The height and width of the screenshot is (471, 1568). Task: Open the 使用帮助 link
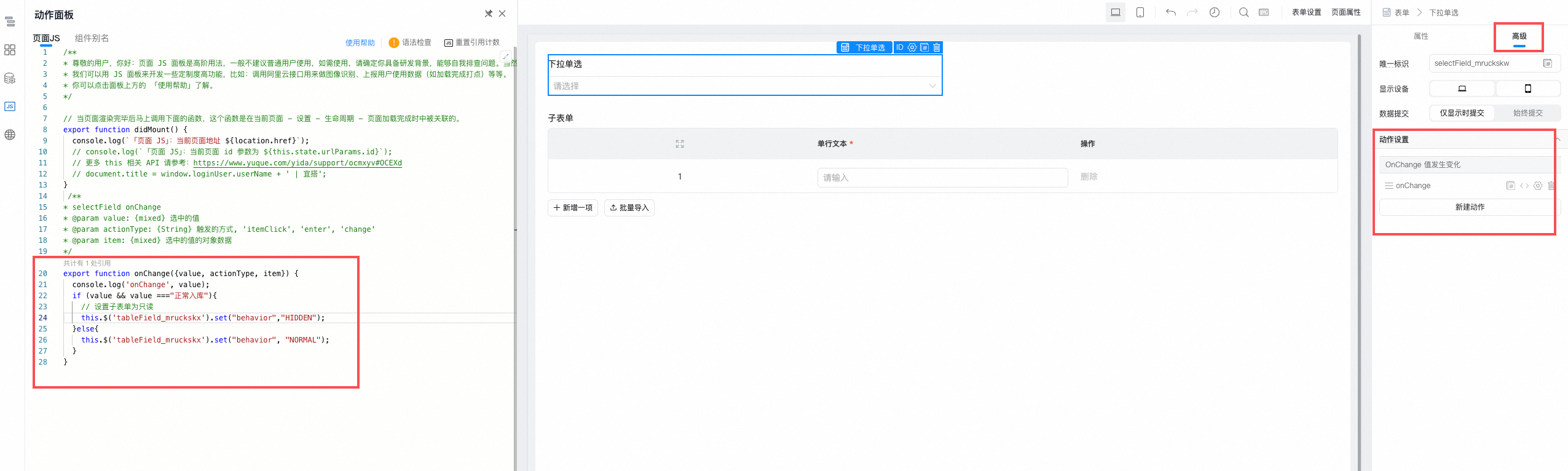[x=360, y=43]
